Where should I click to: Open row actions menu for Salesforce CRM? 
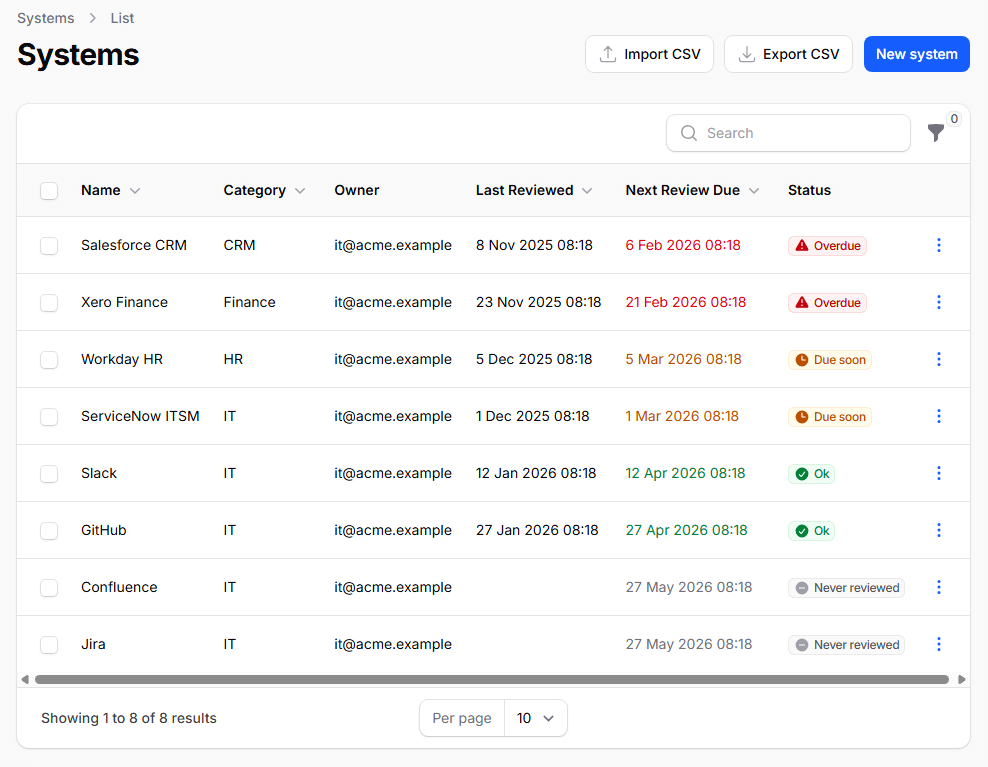(939, 245)
